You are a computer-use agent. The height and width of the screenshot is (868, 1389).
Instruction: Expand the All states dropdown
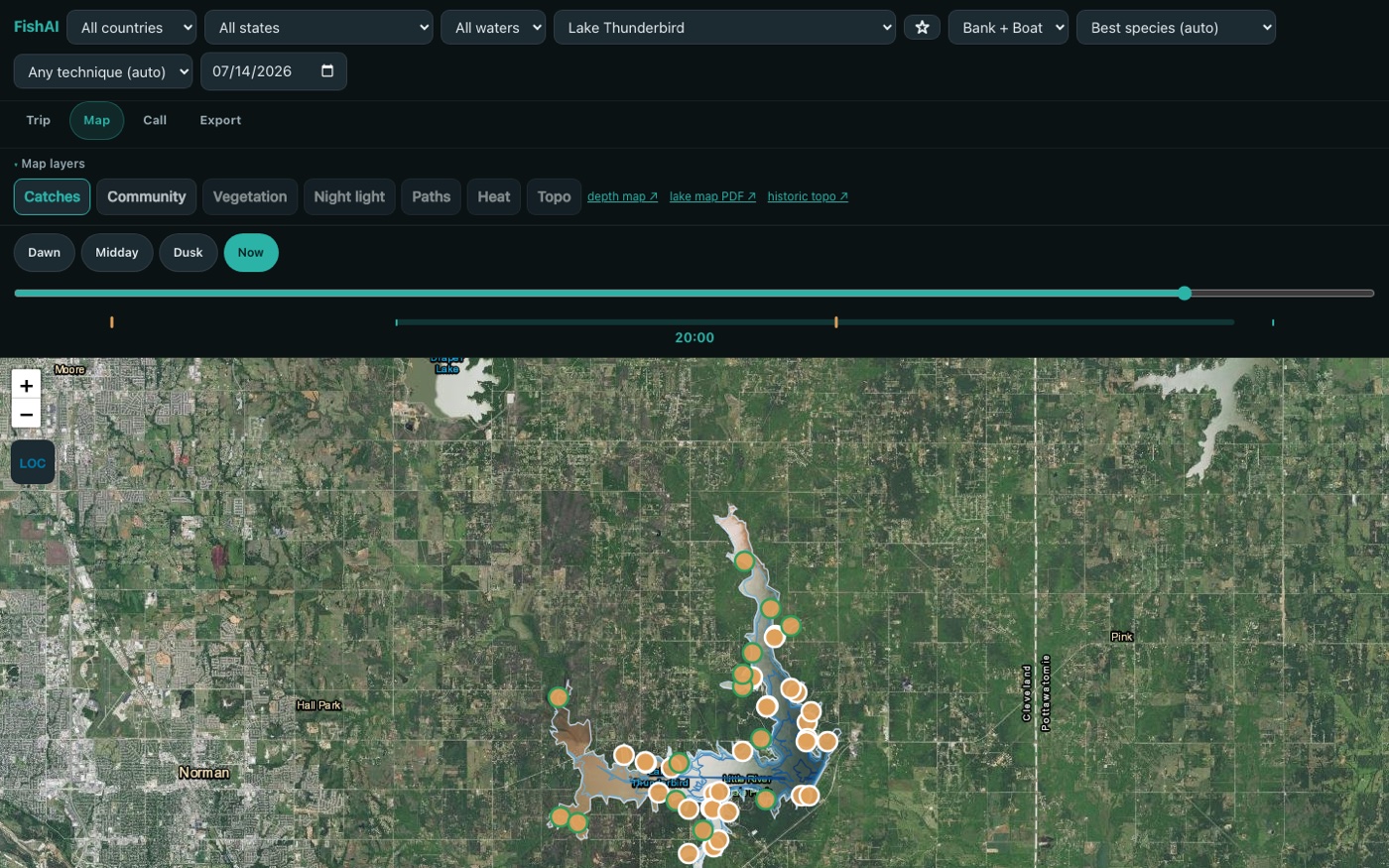click(318, 28)
